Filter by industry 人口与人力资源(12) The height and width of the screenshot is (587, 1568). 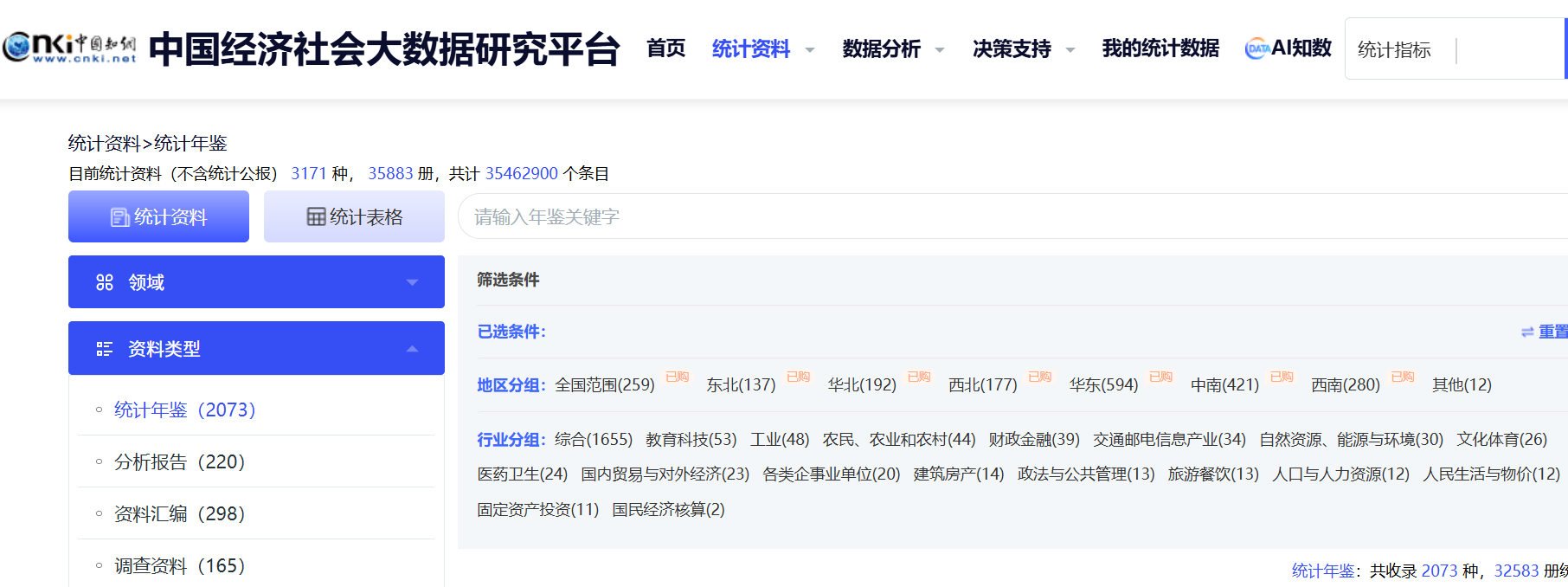tap(1340, 474)
